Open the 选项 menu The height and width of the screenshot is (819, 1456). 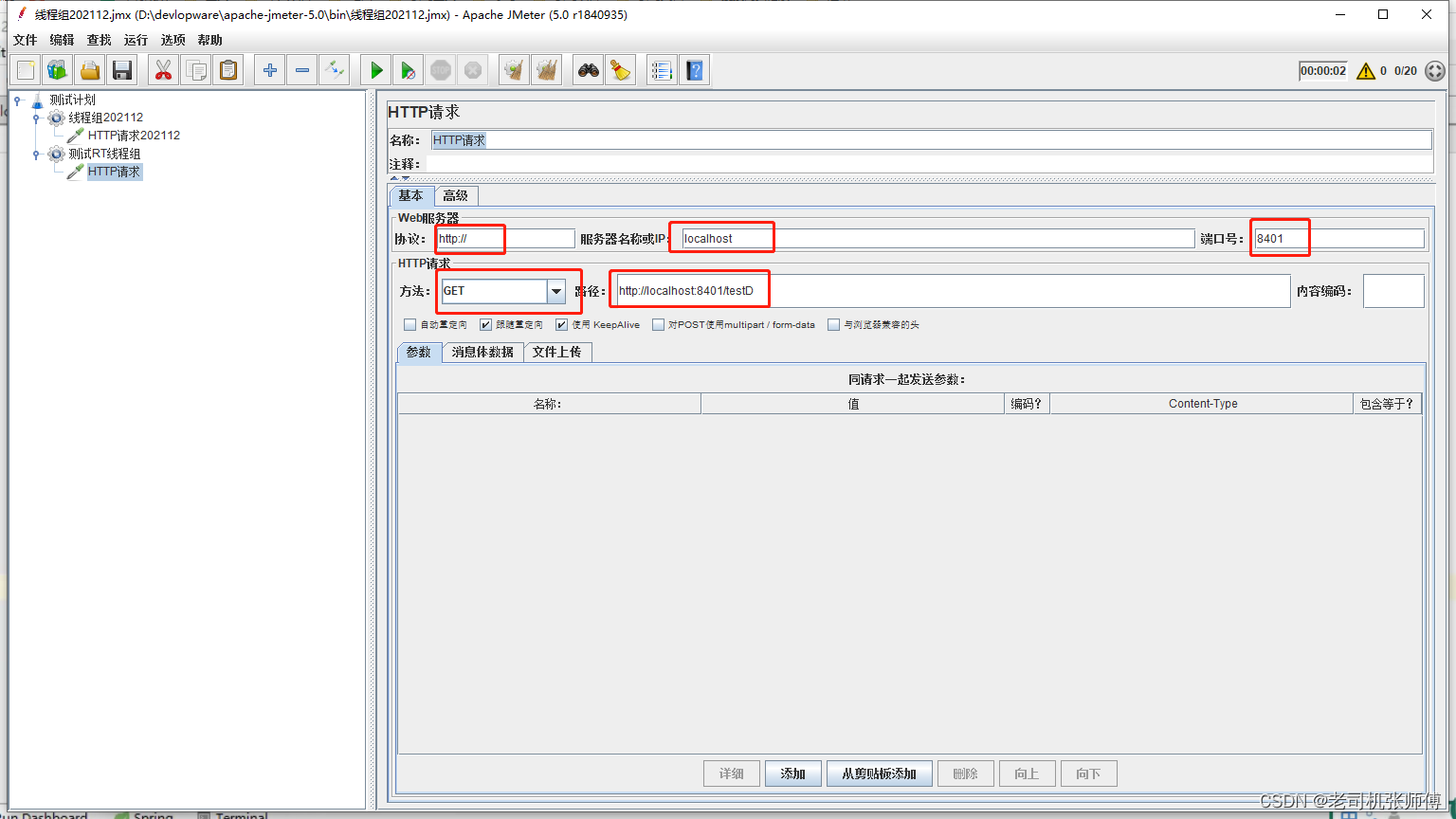pos(173,40)
